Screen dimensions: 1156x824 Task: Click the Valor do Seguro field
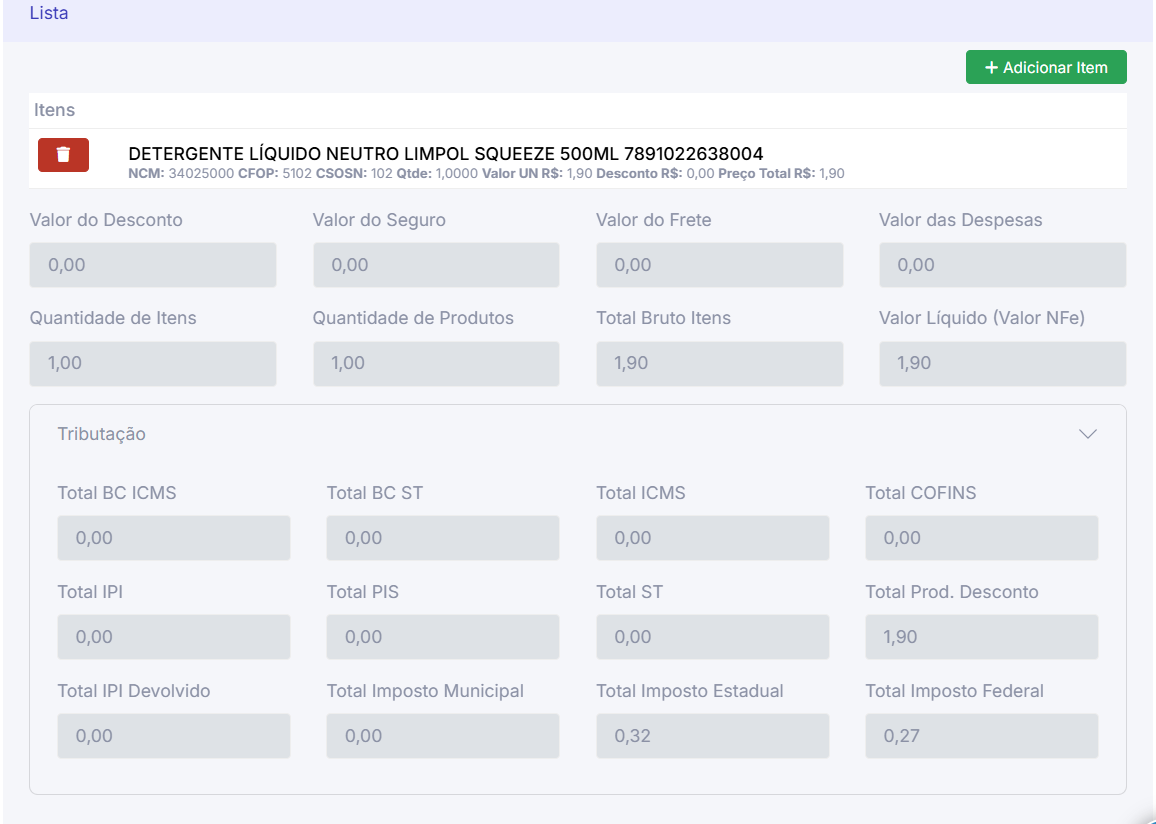(x=436, y=265)
